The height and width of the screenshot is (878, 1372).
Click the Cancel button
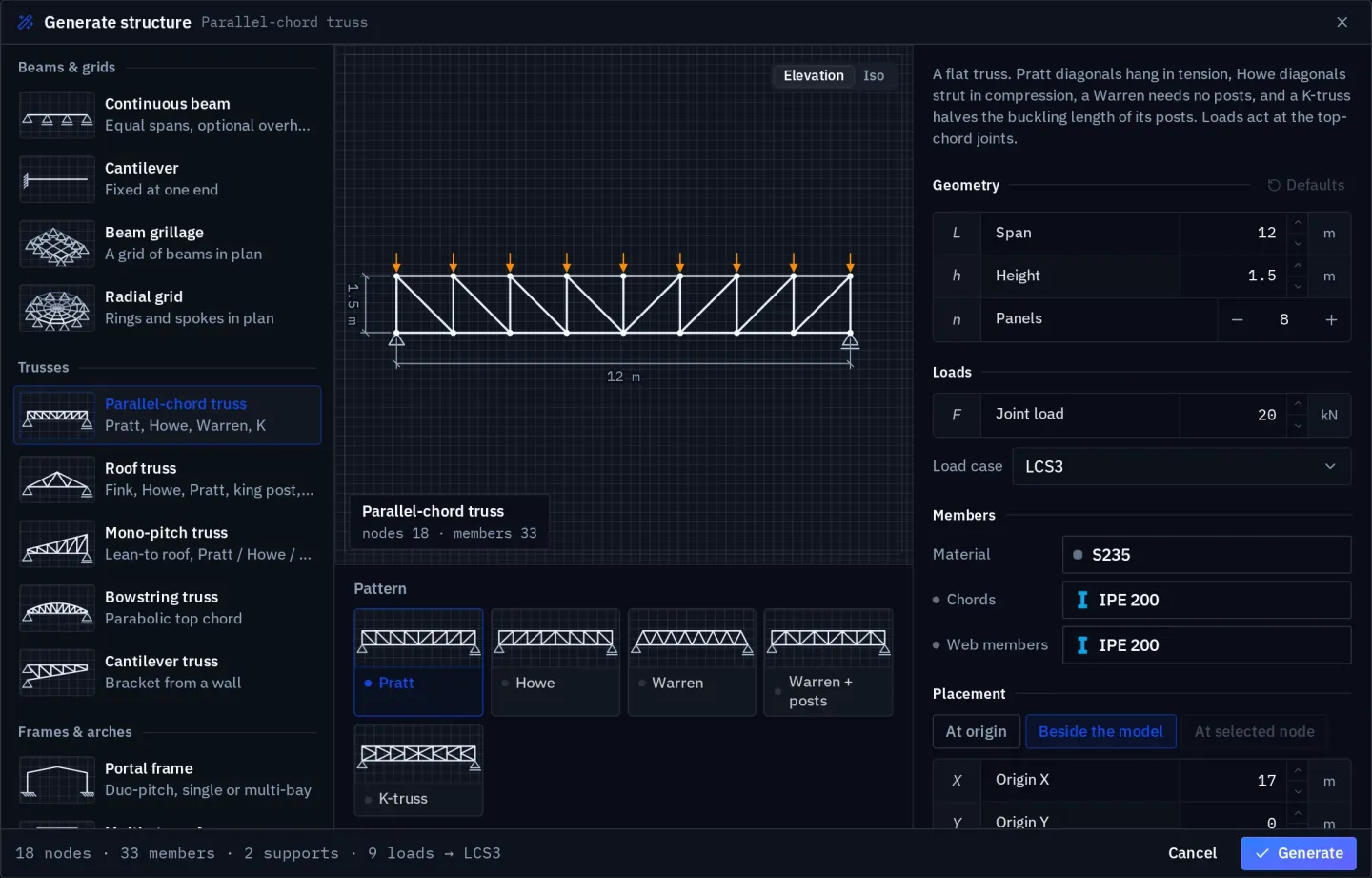tap(1192, 853)
